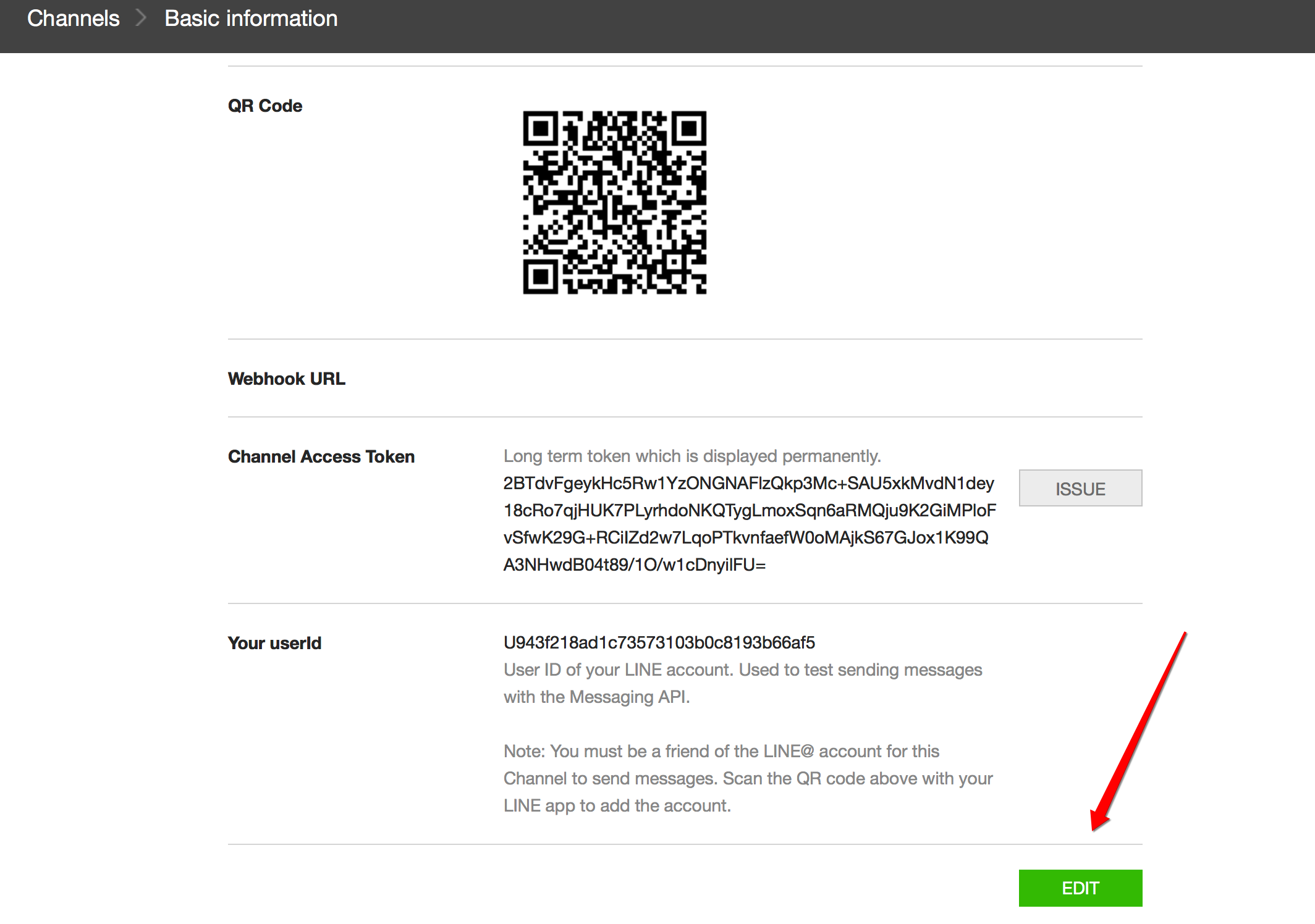The height and width of the screenshot is (924, 1315).
Task: Click the QR code image
Action: tap(614, 202)
